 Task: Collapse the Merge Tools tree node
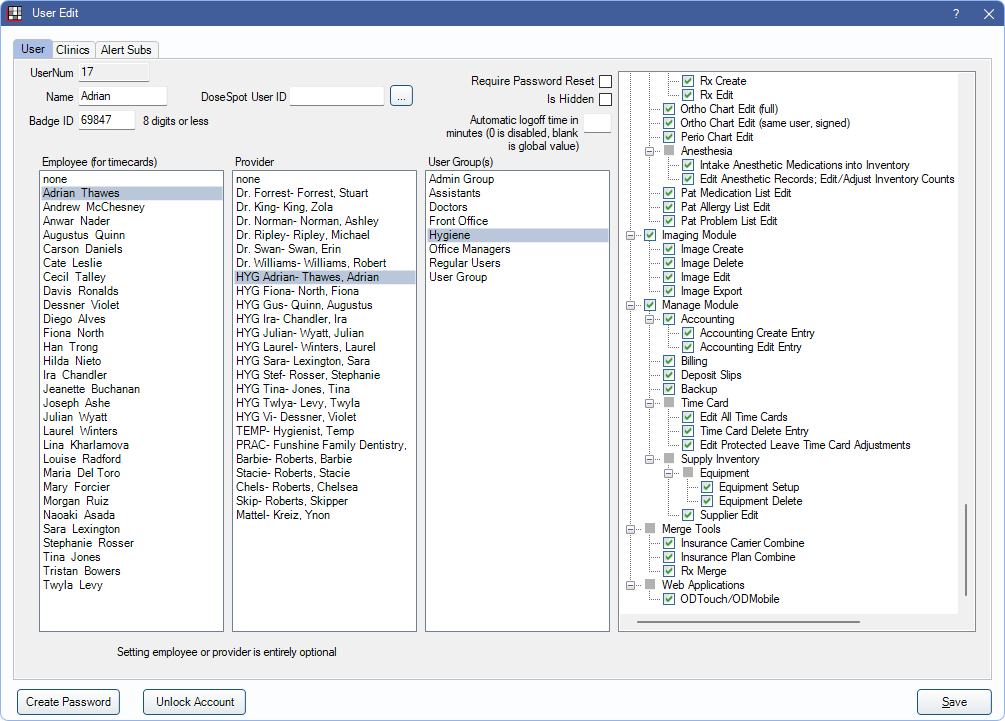(x=631, y=529)
